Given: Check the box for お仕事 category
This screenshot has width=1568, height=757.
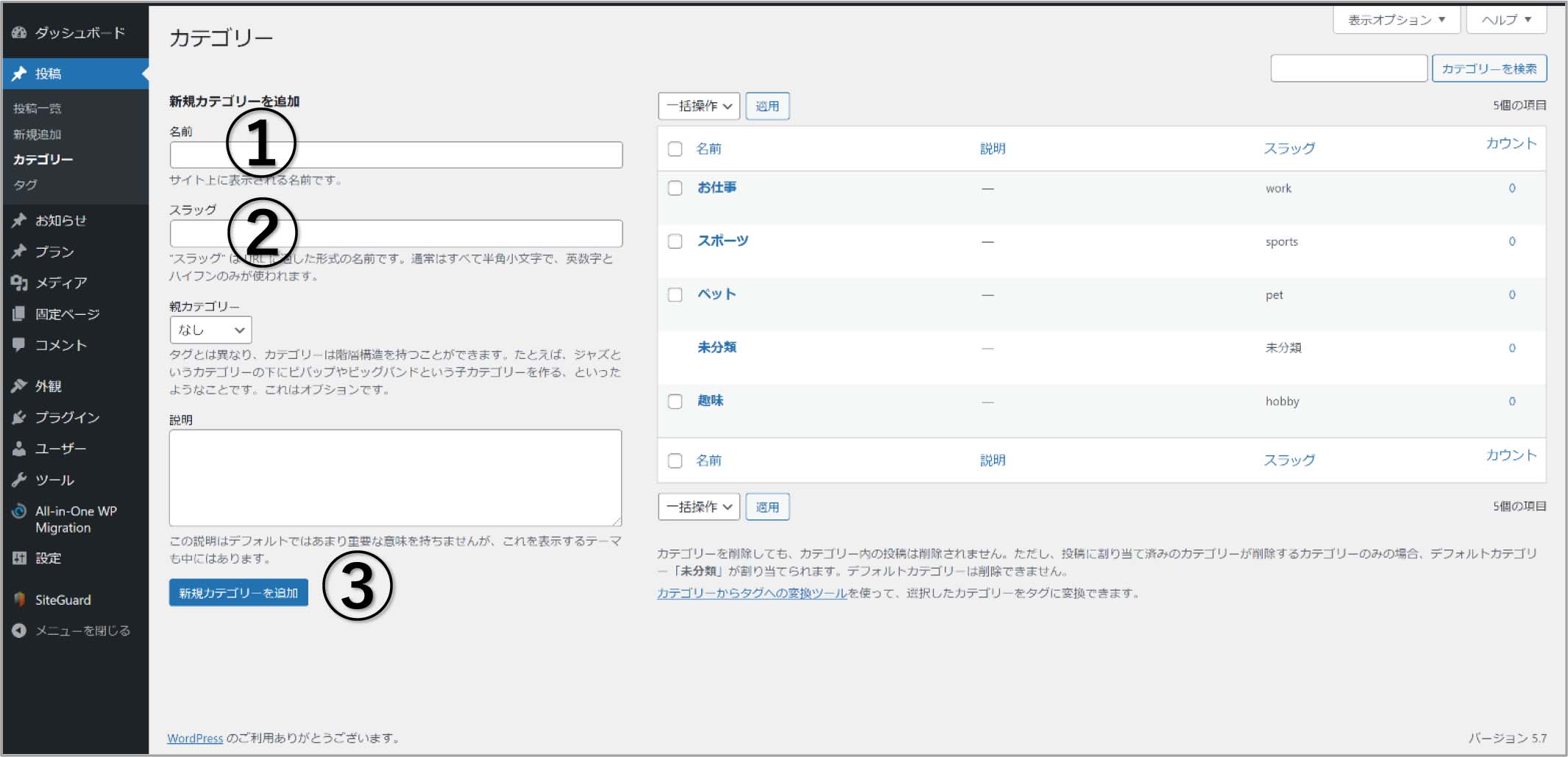Looking at the screenshot, I should coord(675,188).
